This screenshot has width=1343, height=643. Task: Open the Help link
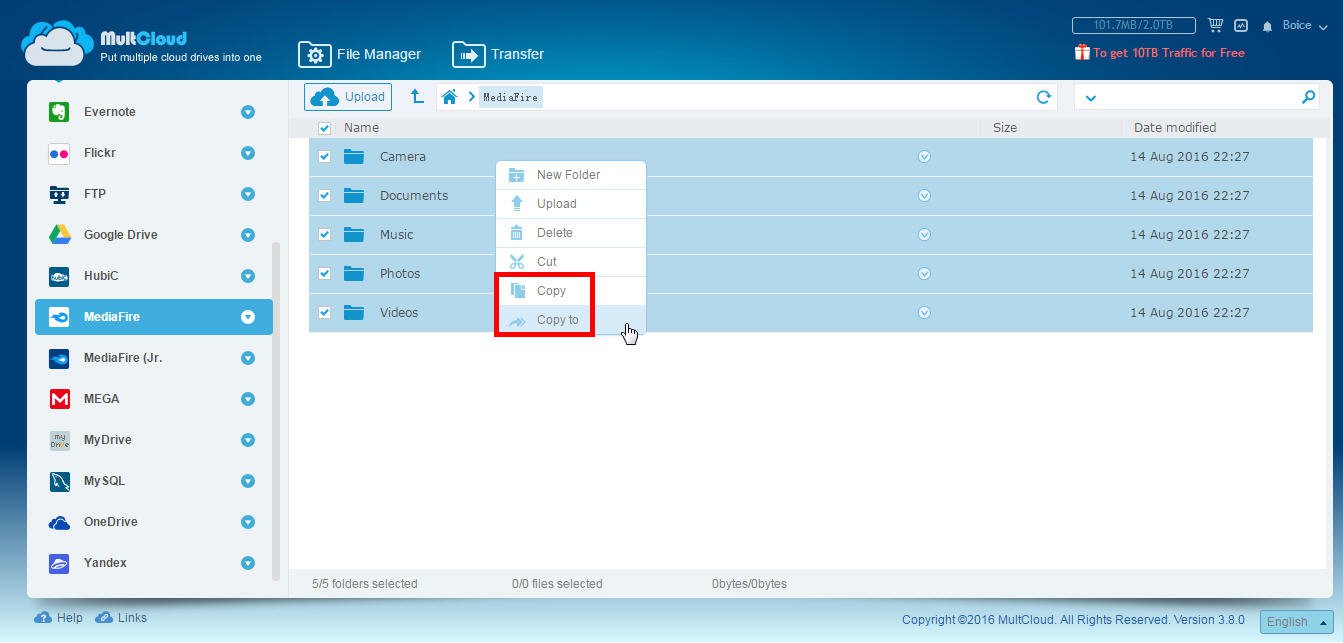coord(59,618)
